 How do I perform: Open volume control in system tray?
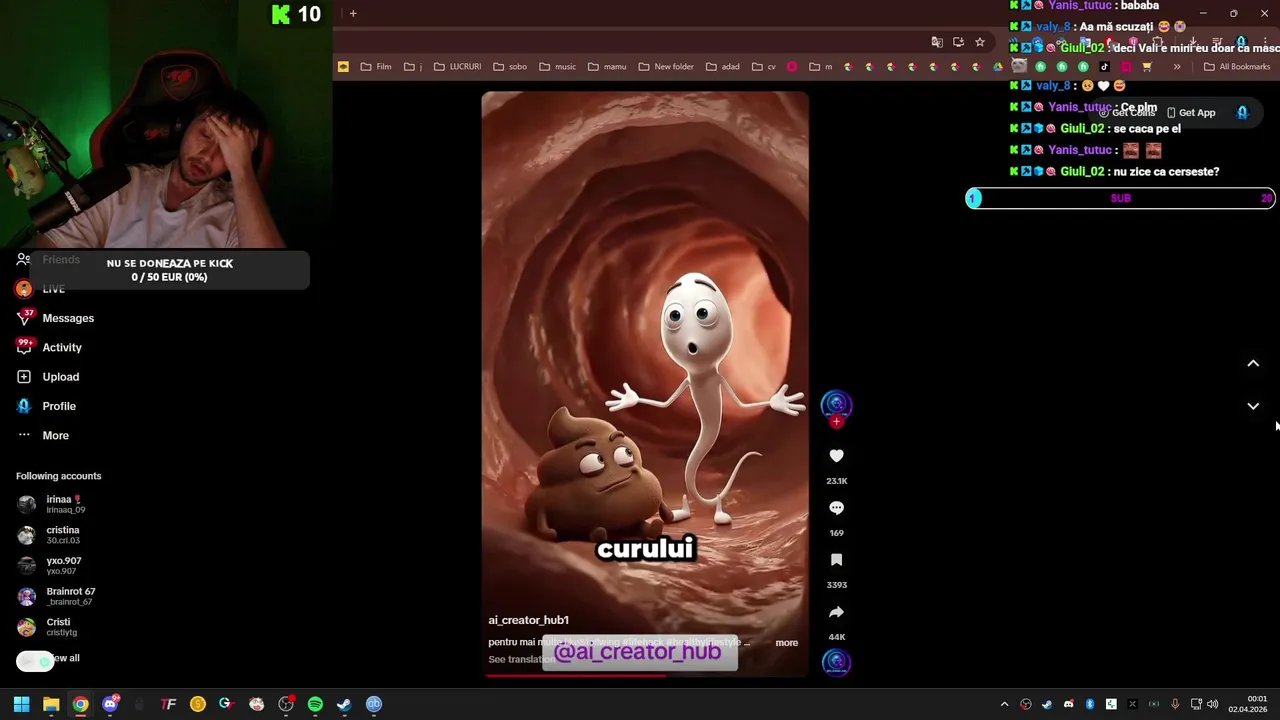pos(1212,704)
